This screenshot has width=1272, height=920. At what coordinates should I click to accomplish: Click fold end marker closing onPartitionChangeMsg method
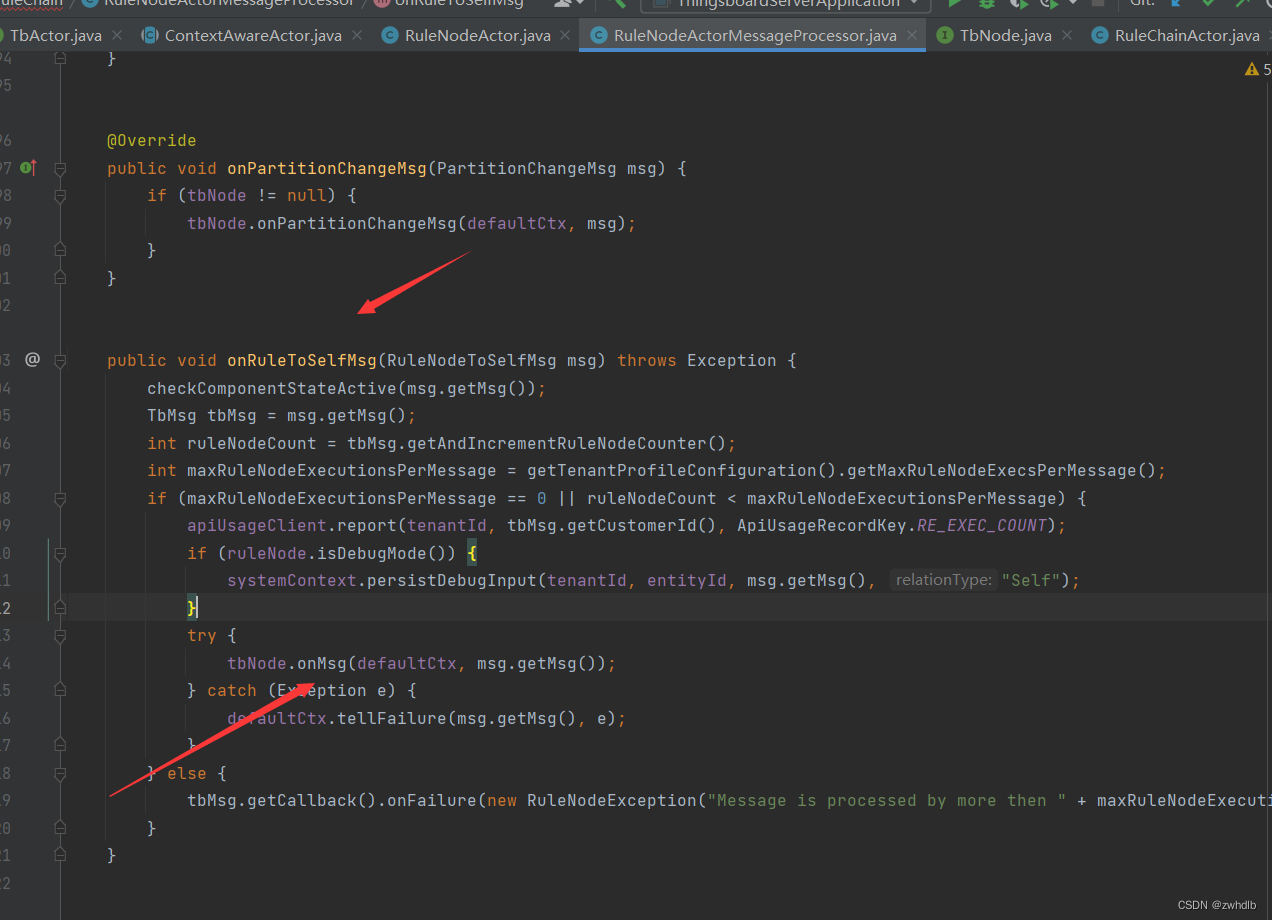(x=60, y=277)
